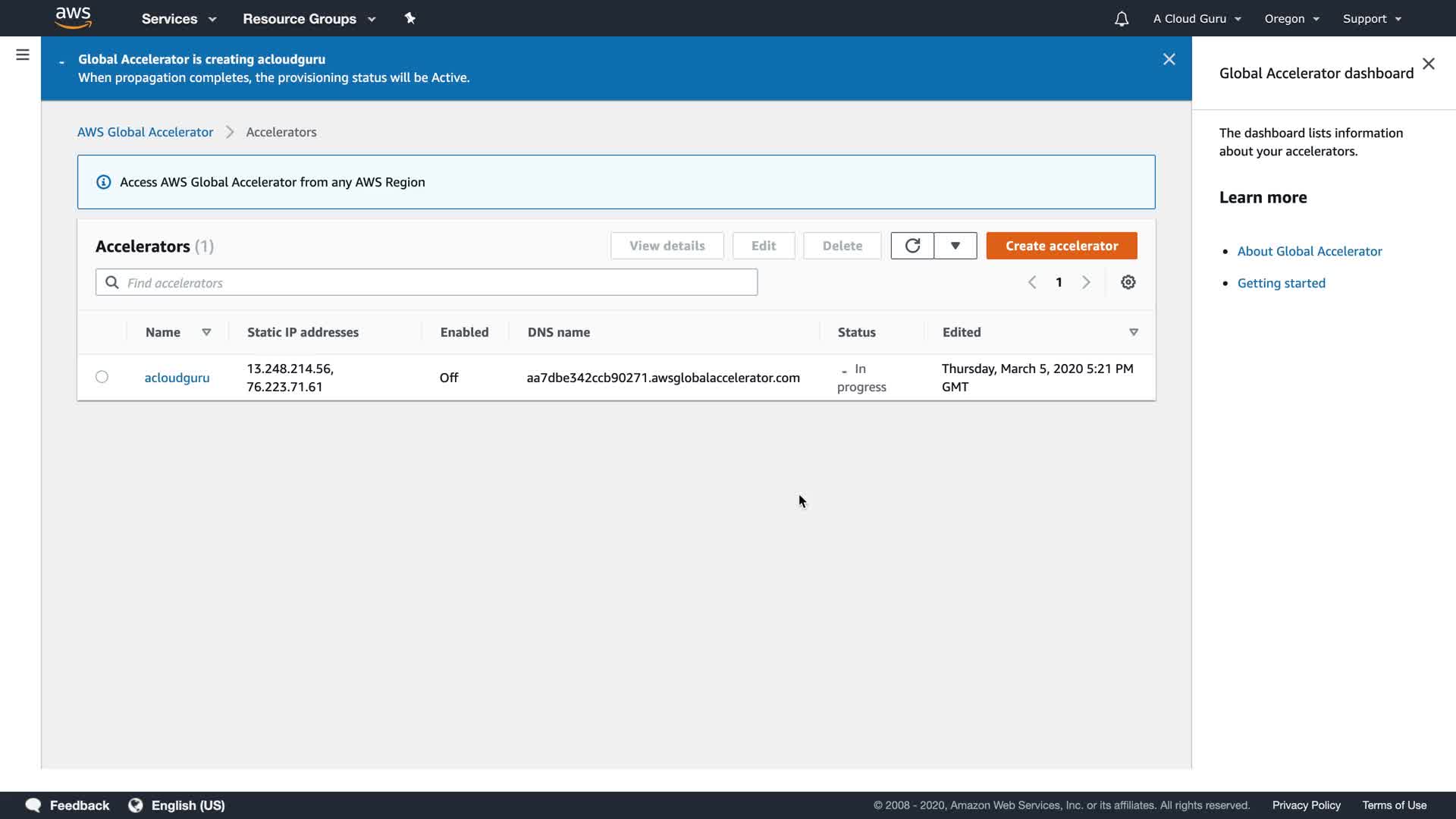Click the info icon in region notice
Image resolution: width=1456 pixels, height=819 pixels.
[x=103, y=182]
